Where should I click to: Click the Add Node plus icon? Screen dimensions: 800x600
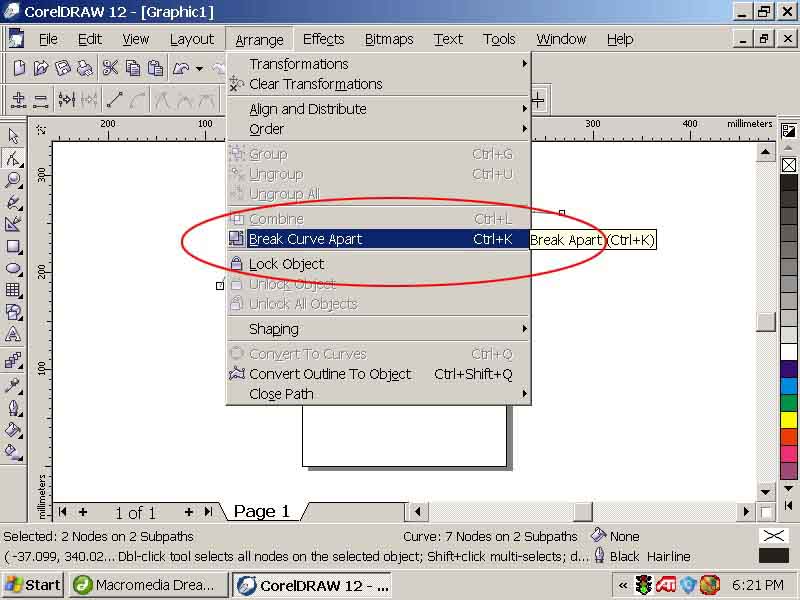(x=19, y=99)
